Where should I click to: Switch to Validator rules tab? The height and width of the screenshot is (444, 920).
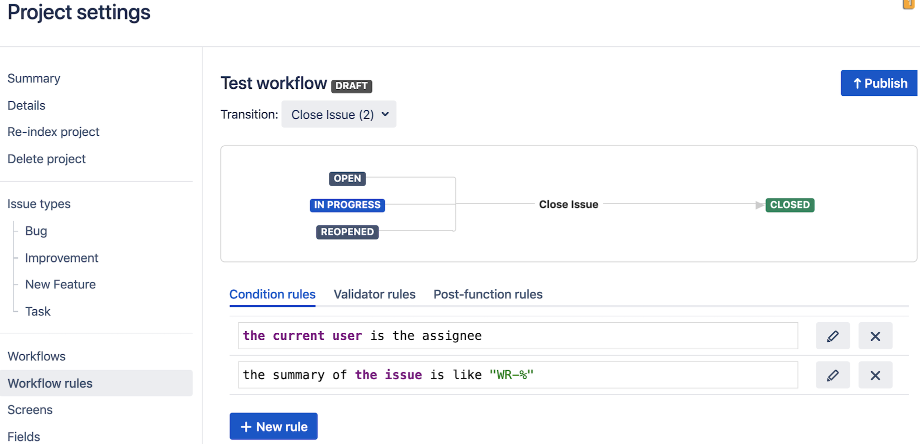[374, 294]
